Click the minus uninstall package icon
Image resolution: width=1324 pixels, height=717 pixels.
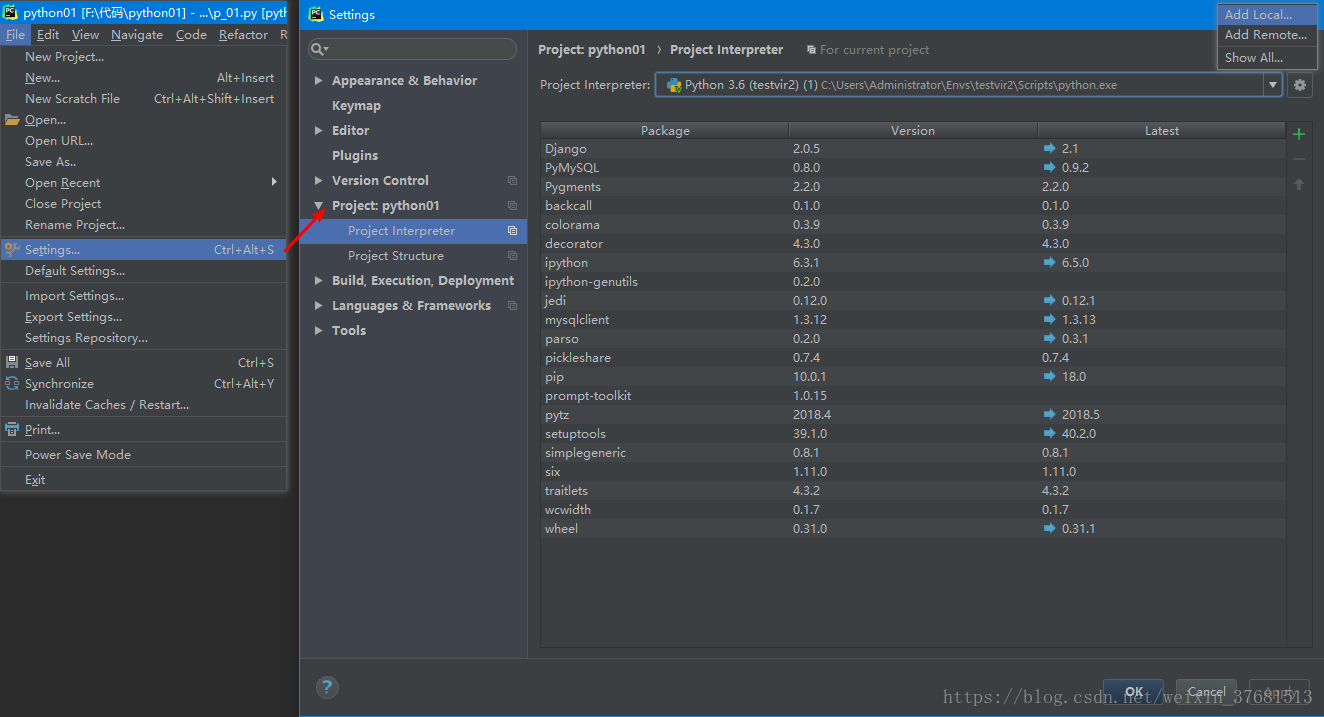(1299, 159)
